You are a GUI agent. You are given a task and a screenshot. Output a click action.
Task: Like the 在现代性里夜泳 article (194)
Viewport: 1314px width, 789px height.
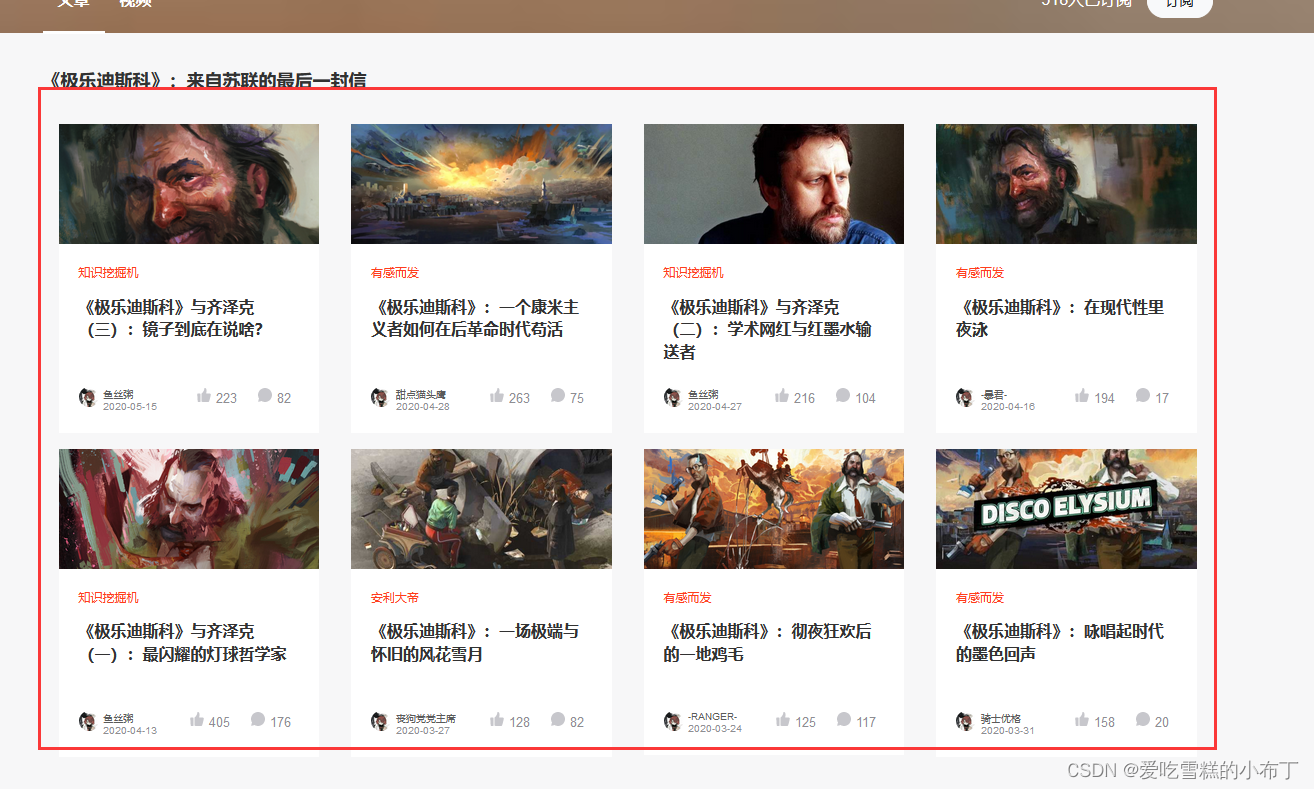click(1082, 396)
